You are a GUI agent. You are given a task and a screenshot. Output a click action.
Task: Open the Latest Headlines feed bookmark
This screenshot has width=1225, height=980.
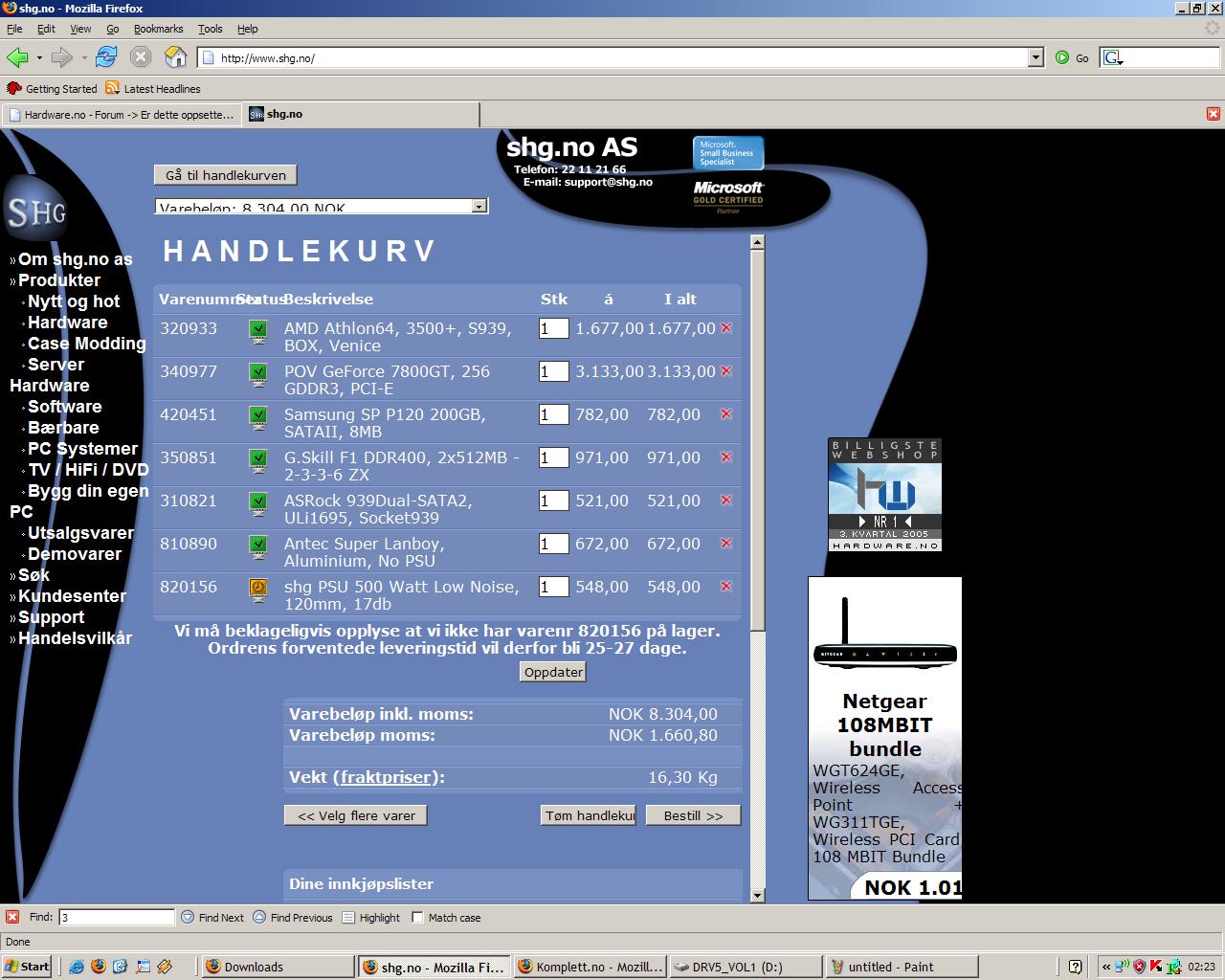click(x=153, y=89)
